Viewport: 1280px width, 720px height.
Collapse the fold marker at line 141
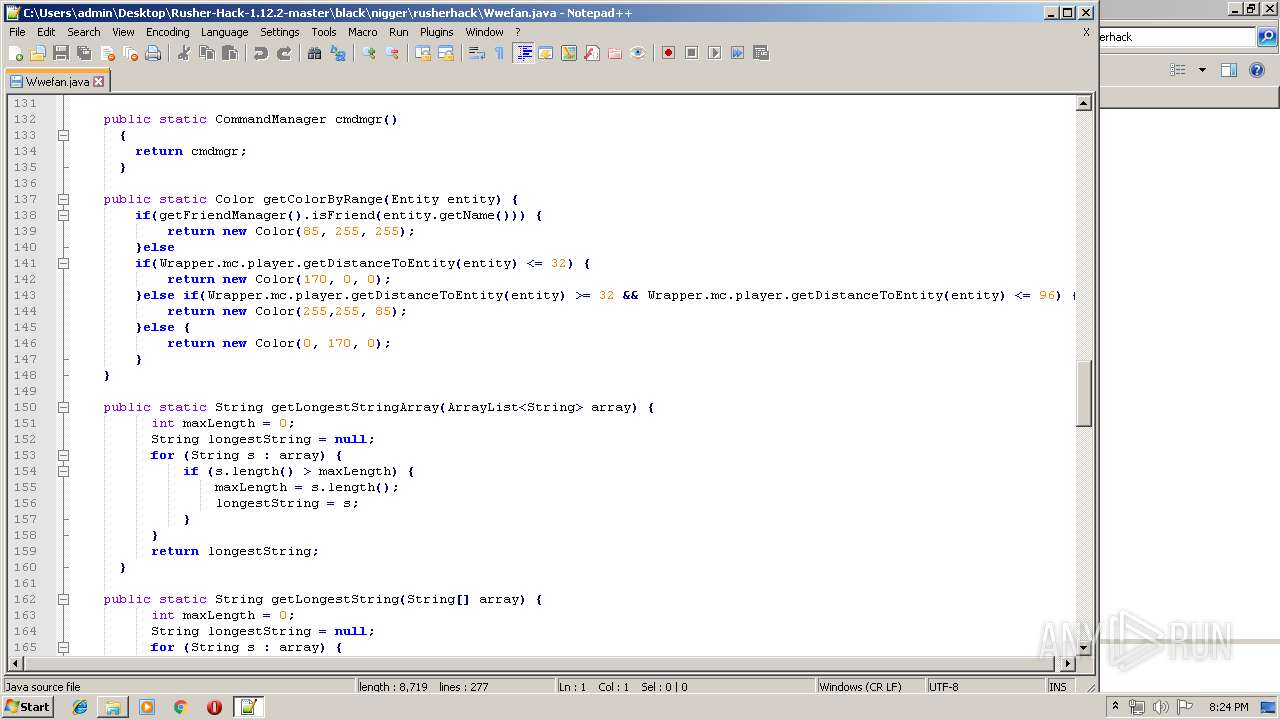(x=63, y=263)
